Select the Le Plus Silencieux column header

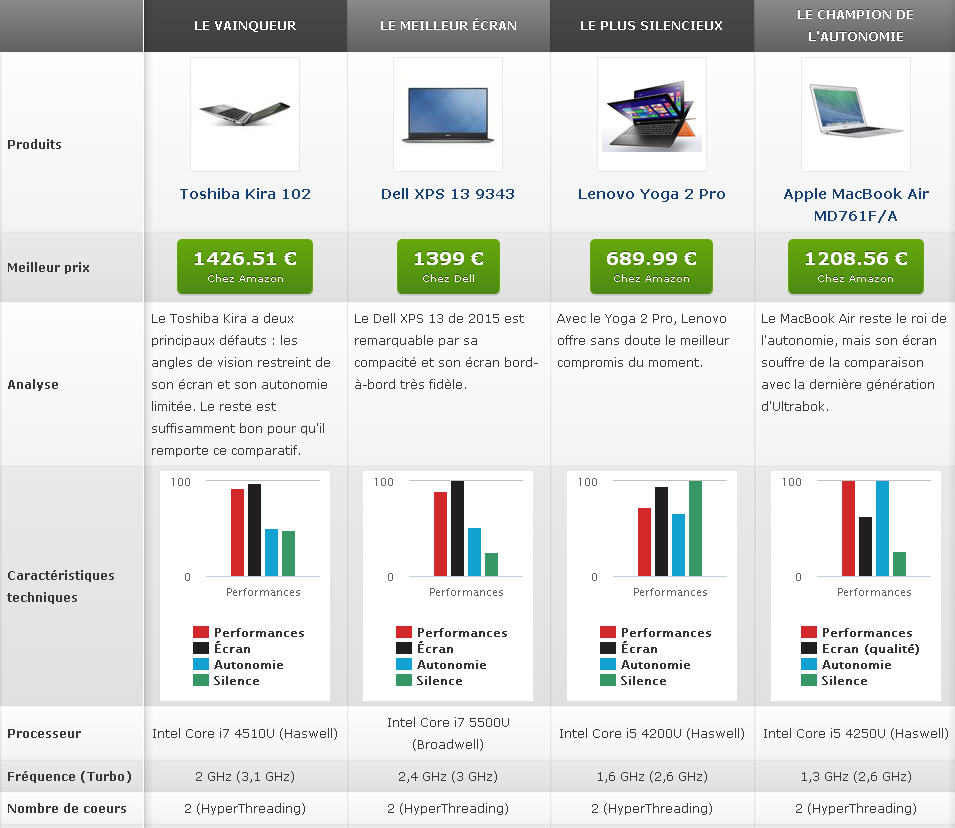click(x=651, y=26)
